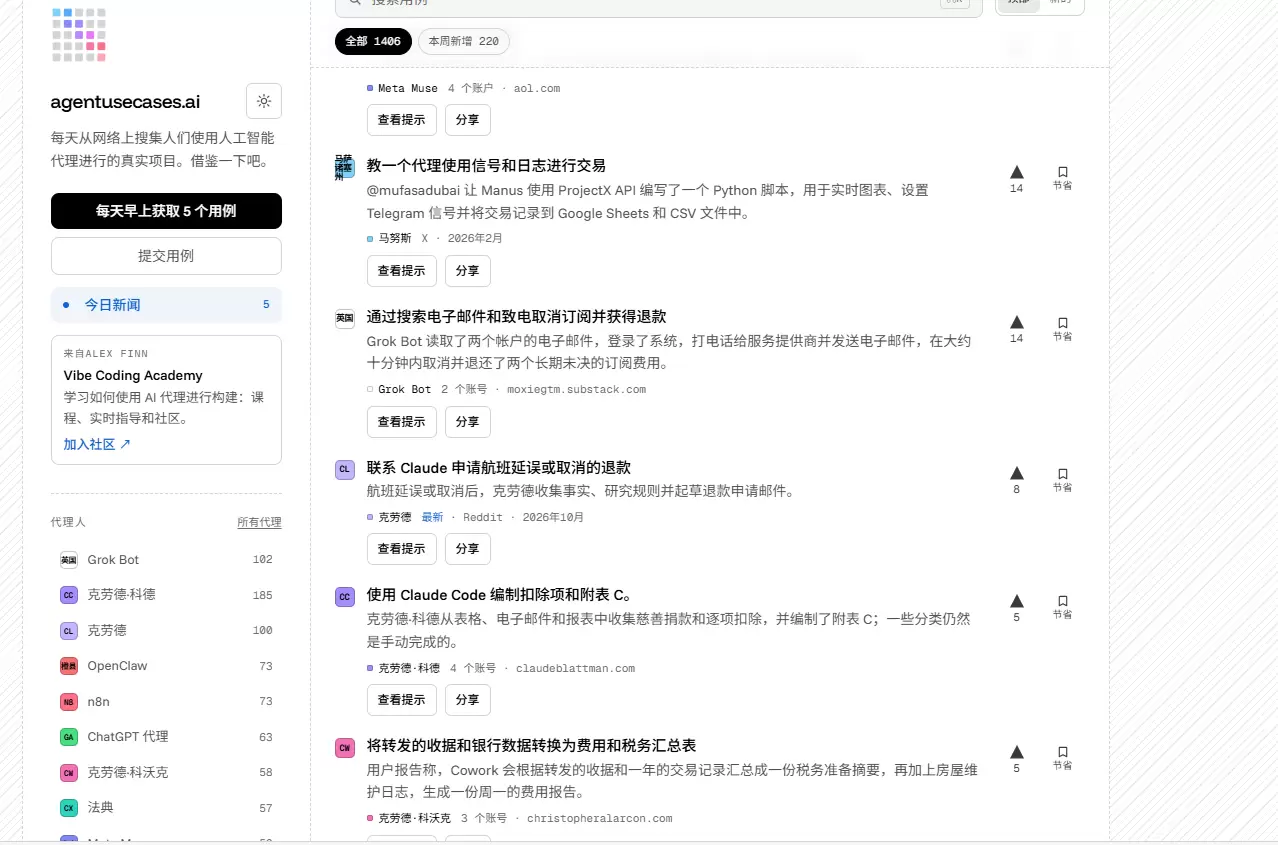1278x845 pixels.
Task: Click the OpenClaw avatar icon in sidebar
Action: [69, 666]
